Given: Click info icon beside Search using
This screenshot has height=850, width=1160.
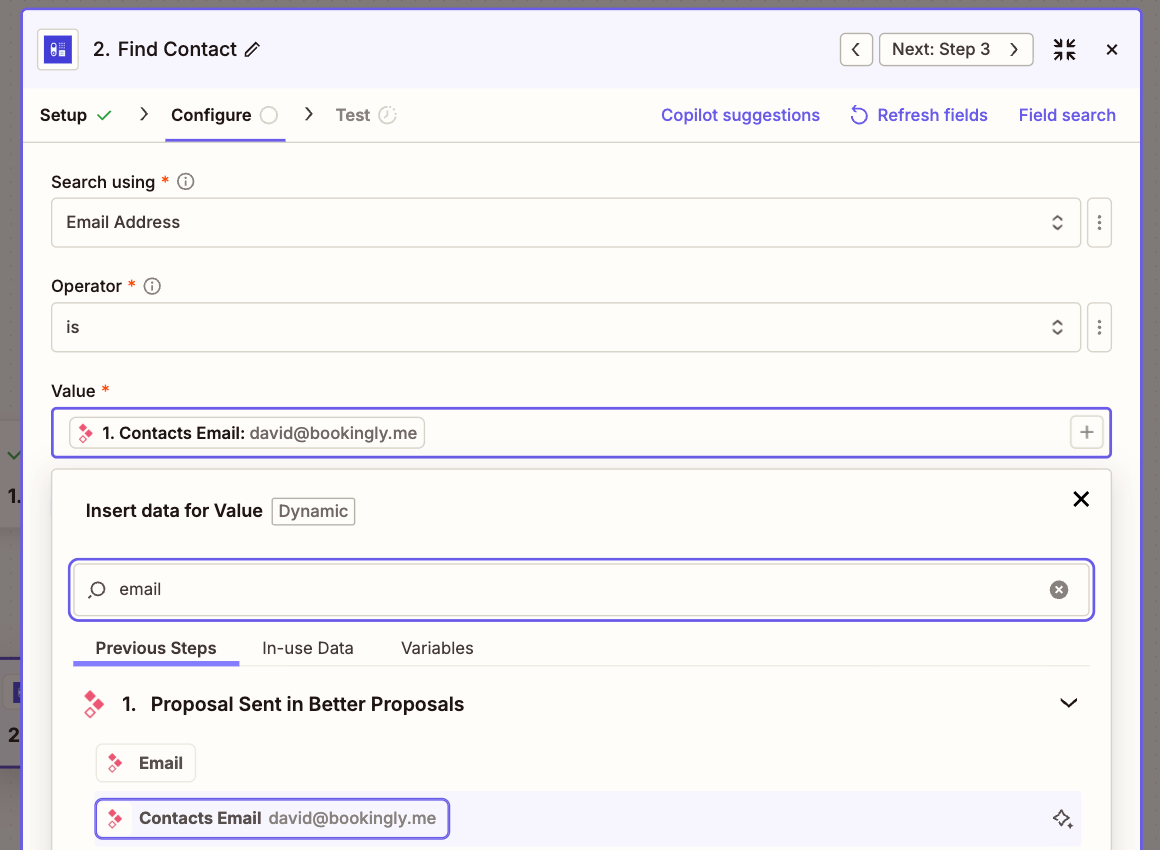Looking at the screenshot, I should [186, 182].
